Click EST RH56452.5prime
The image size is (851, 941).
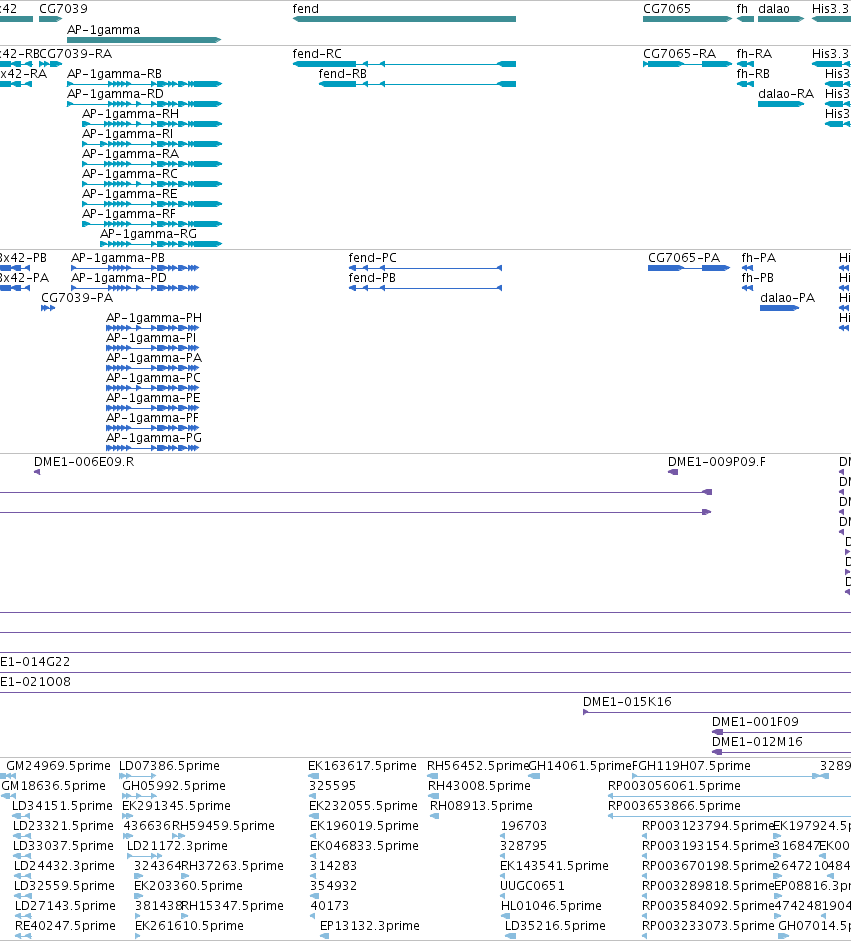(433, 776)
